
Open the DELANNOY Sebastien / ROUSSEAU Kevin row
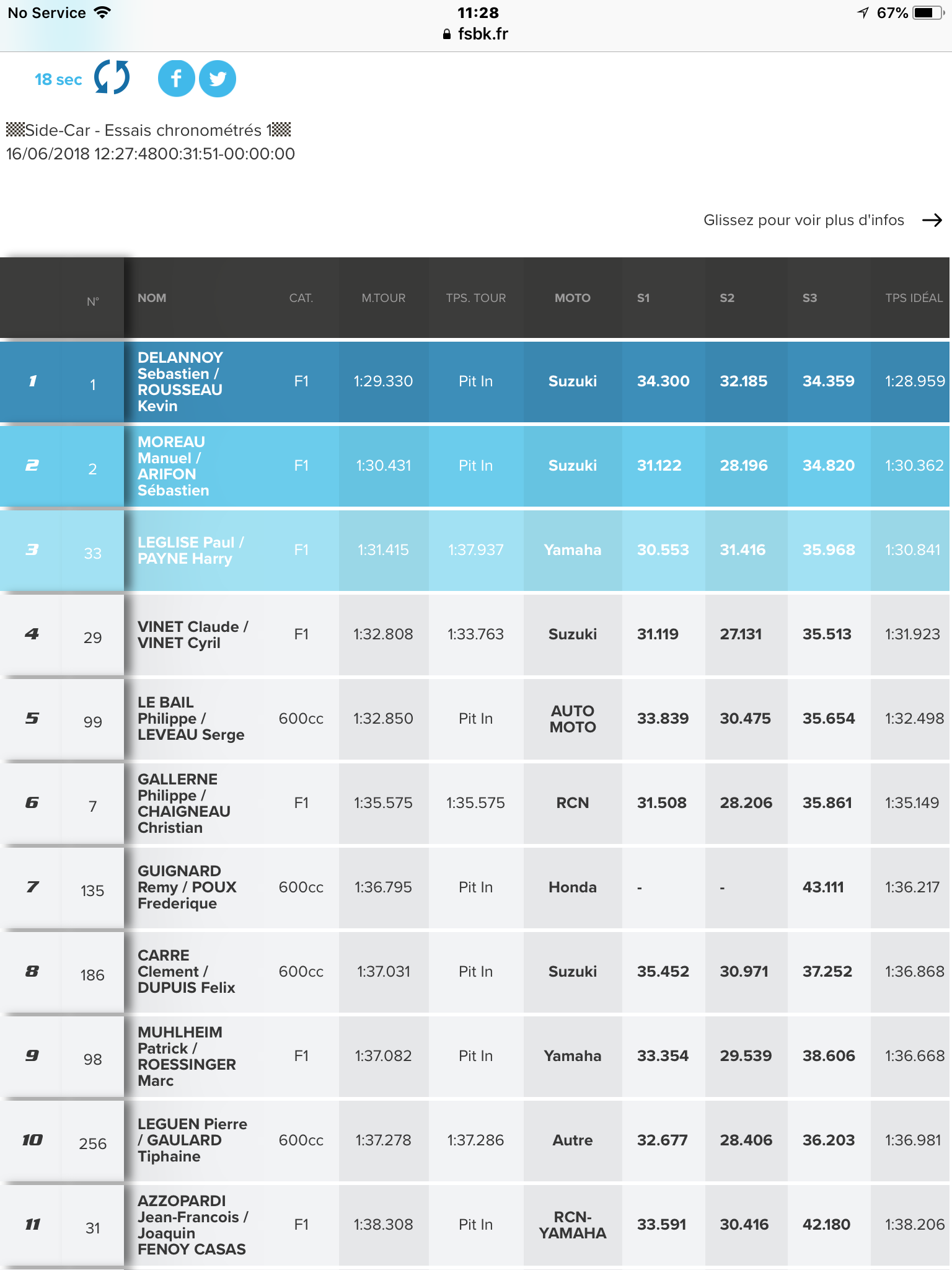(x=476, y=381)
